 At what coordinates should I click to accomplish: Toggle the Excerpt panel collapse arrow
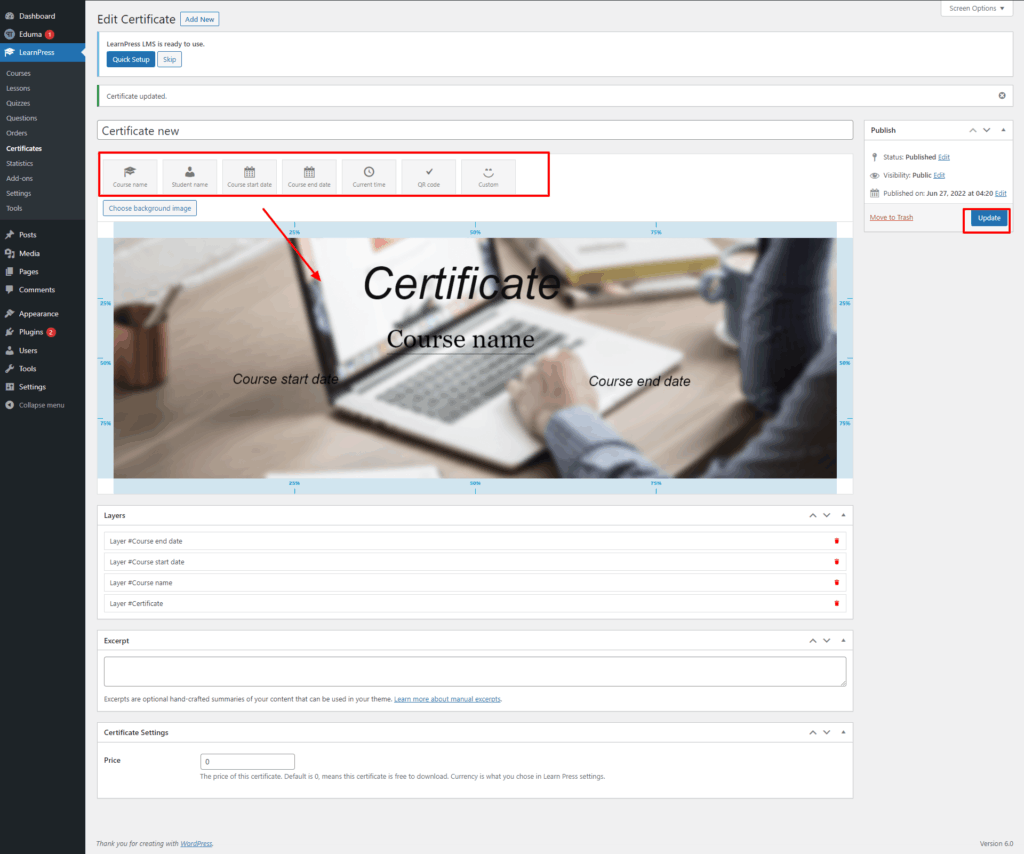tap(843, 640)
